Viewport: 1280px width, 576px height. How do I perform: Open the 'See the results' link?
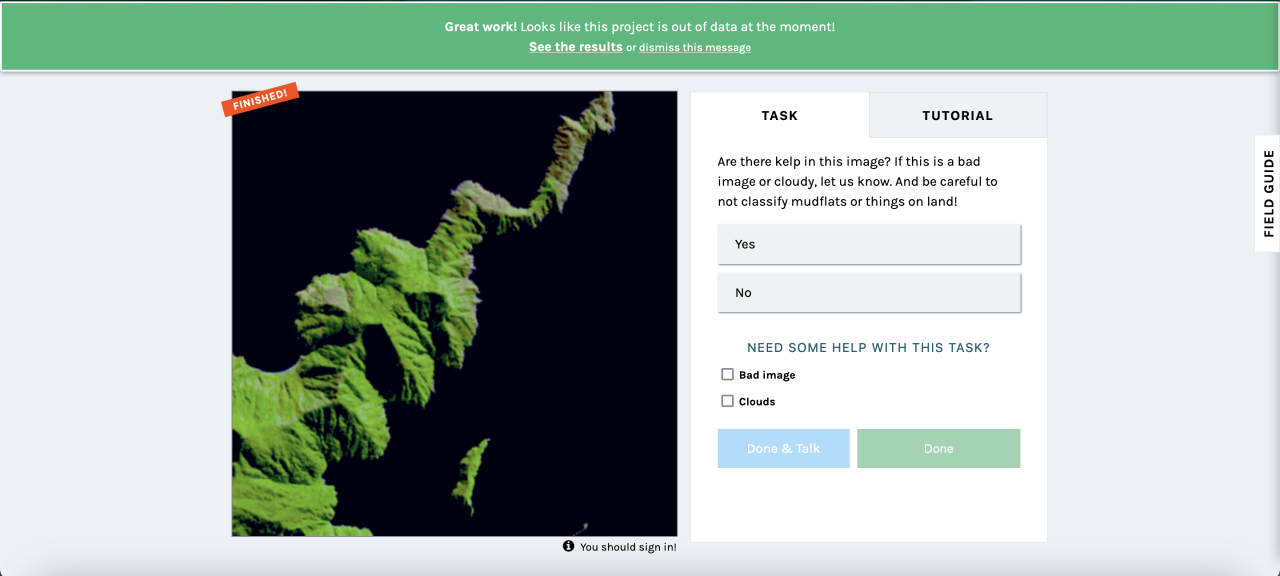(x=576, y=47)
